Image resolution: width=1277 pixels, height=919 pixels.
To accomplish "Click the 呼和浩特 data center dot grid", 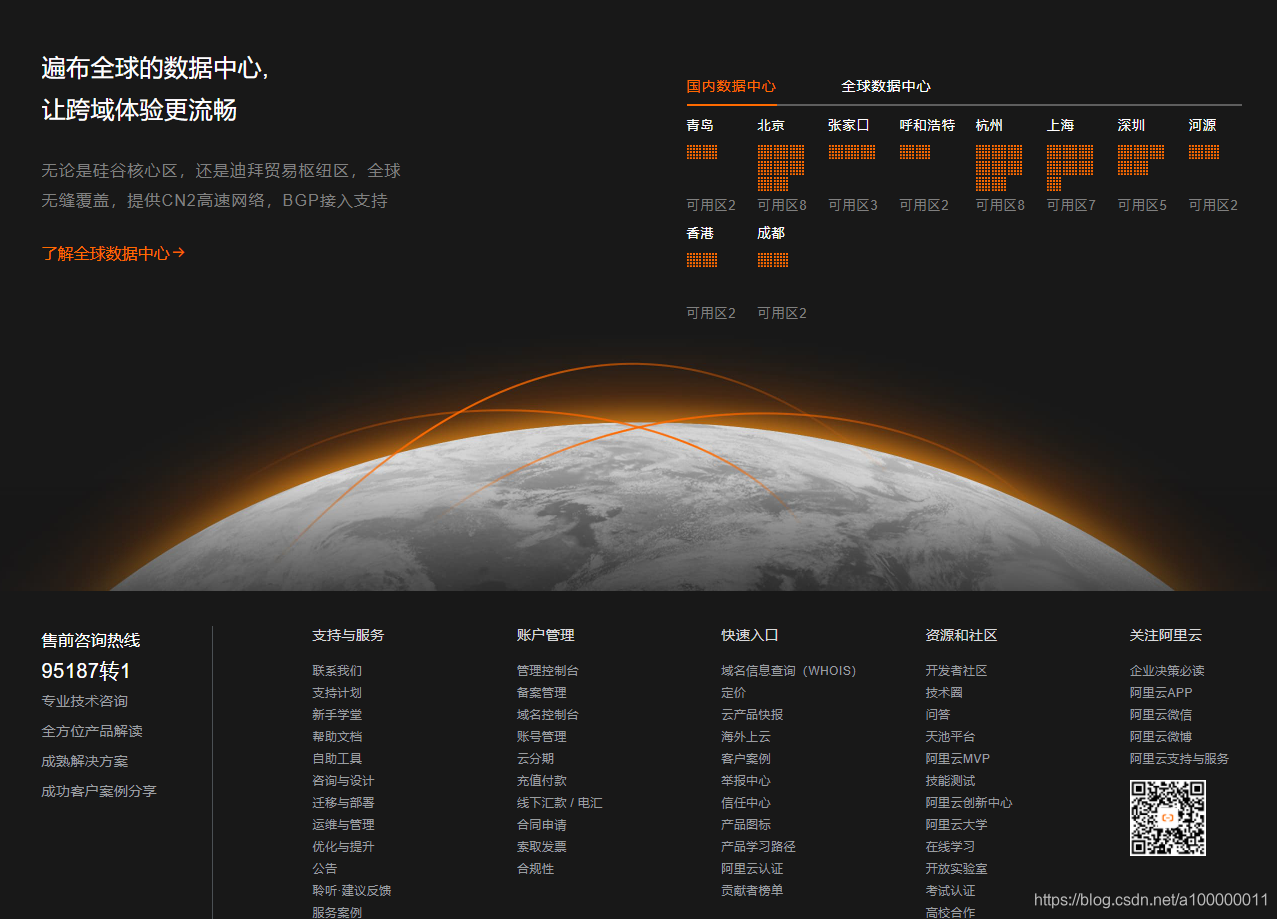I will (x=915, y=152).
